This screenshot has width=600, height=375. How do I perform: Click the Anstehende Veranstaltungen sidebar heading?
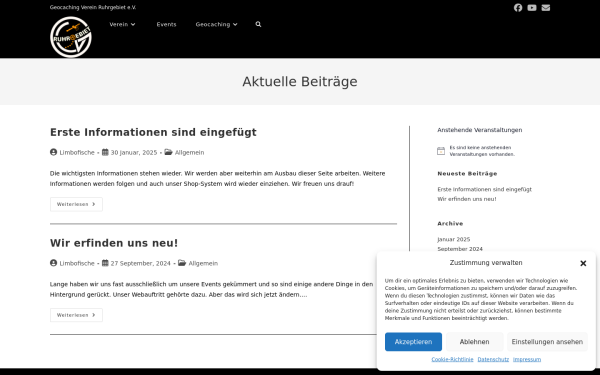480,130
